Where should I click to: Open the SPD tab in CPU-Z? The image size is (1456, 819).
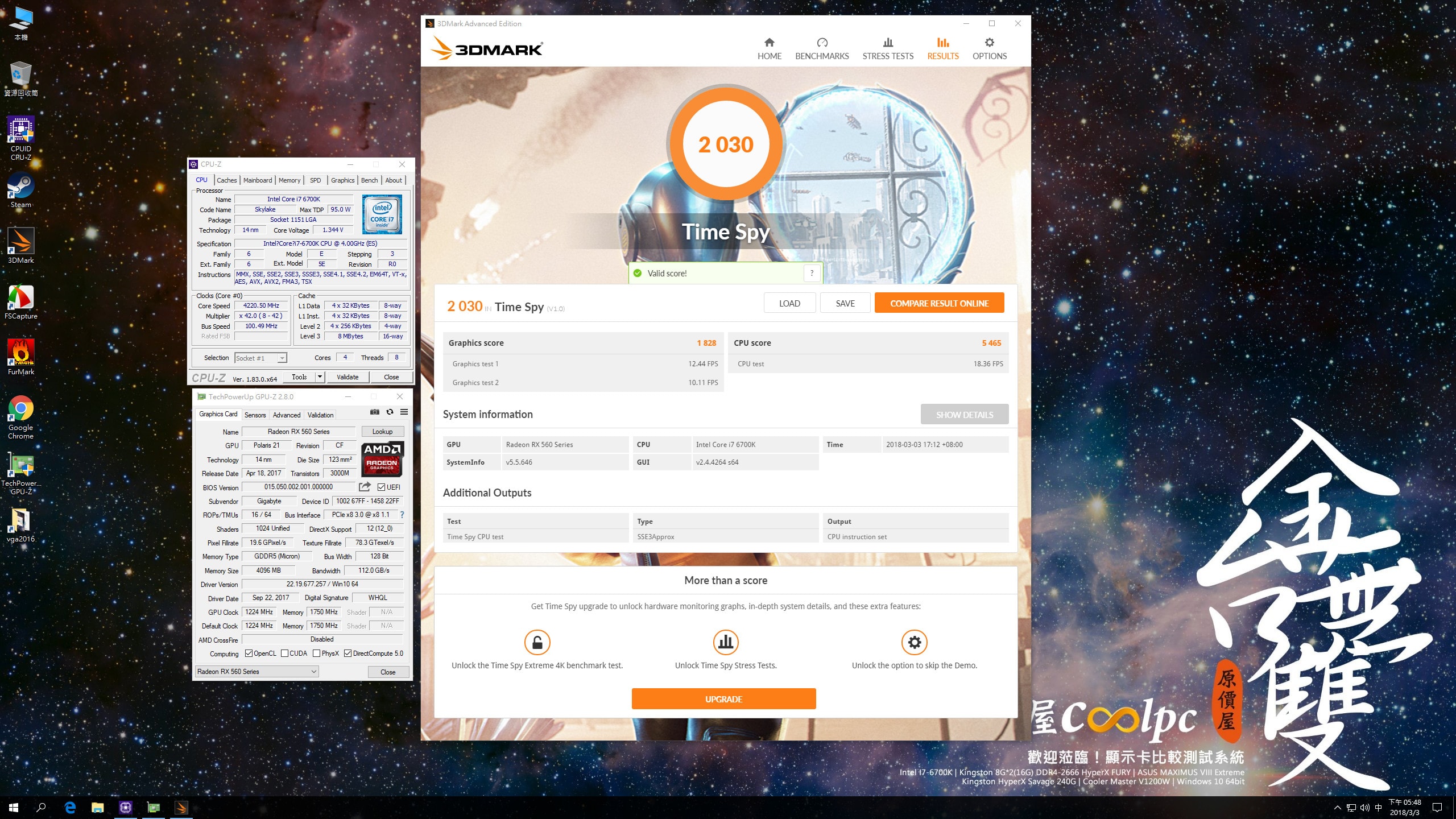(x=316, y=180)
